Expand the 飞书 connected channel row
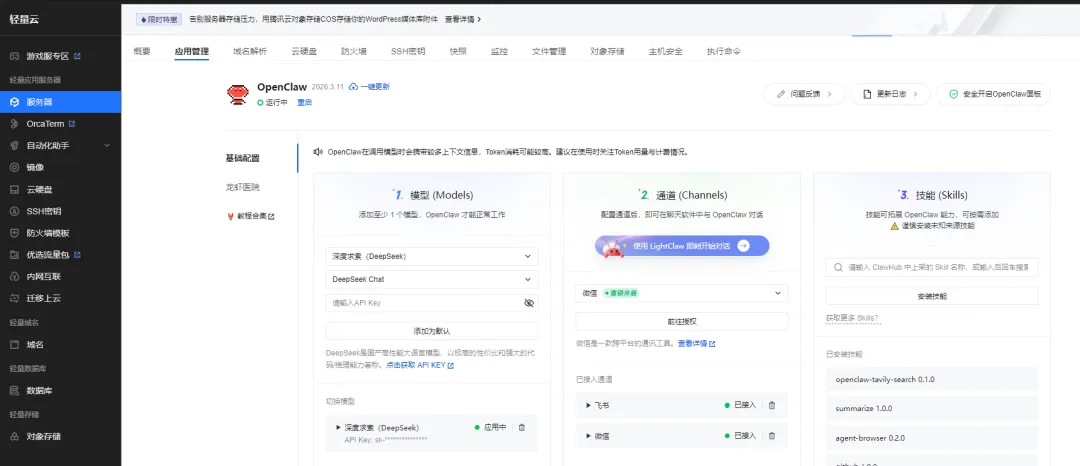This screenshot has width=1080, height=466. click(588, 405)
